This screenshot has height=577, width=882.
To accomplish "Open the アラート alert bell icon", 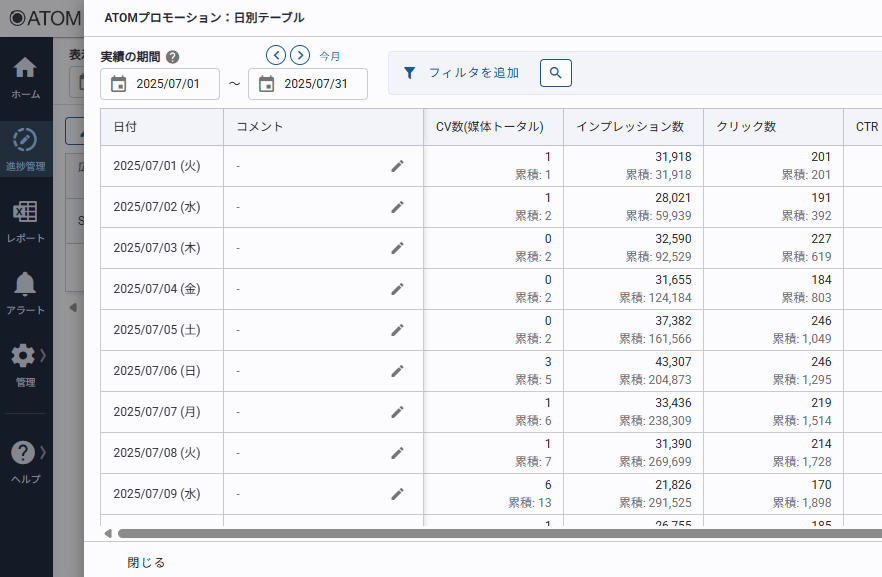I will (25, 291).
